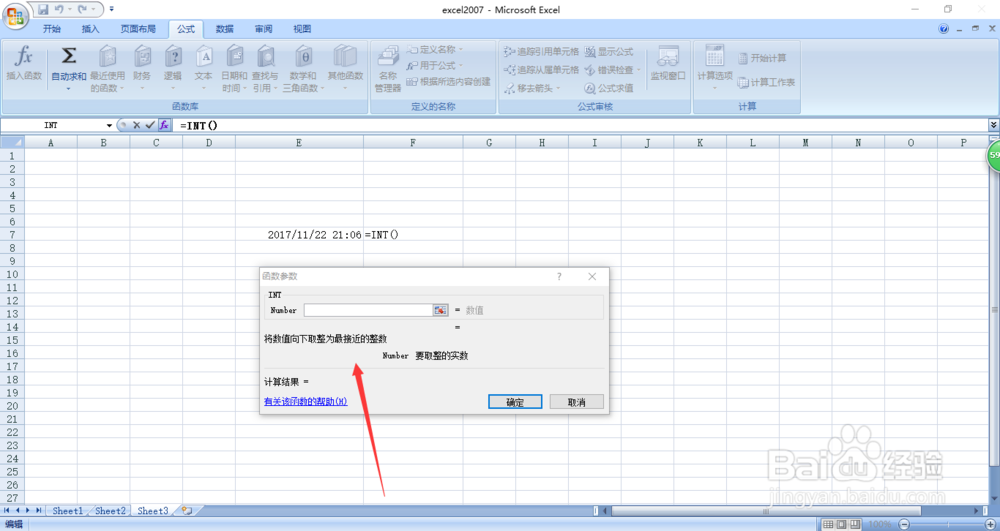Toggle 显示公式 mode
The image size is (1000, 531).
click(x=608, y=52)
